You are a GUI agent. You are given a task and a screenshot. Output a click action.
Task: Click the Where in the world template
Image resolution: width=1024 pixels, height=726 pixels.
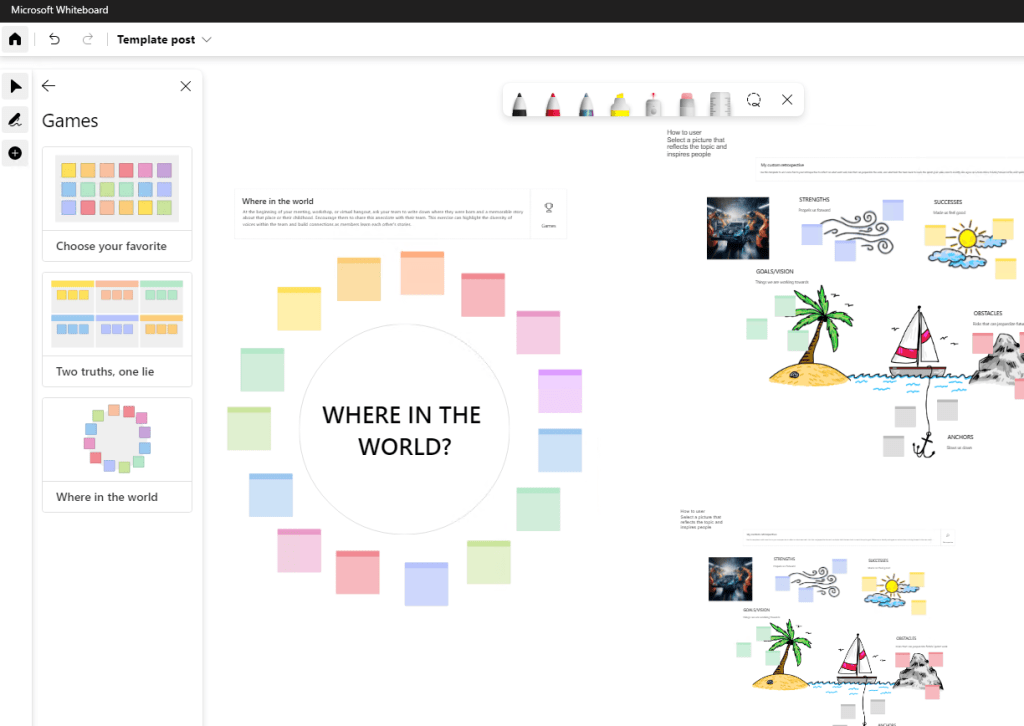(x=117, y=454)
